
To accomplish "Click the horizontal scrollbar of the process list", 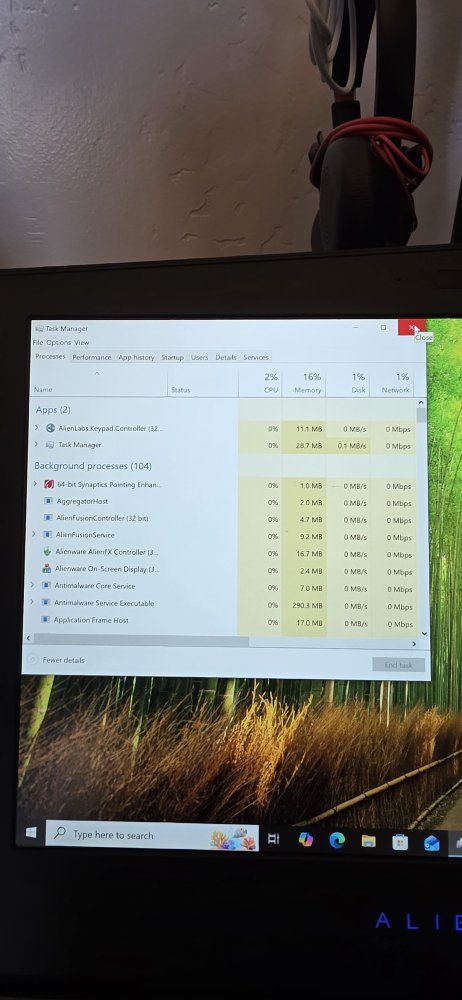I will click(140, 639).
